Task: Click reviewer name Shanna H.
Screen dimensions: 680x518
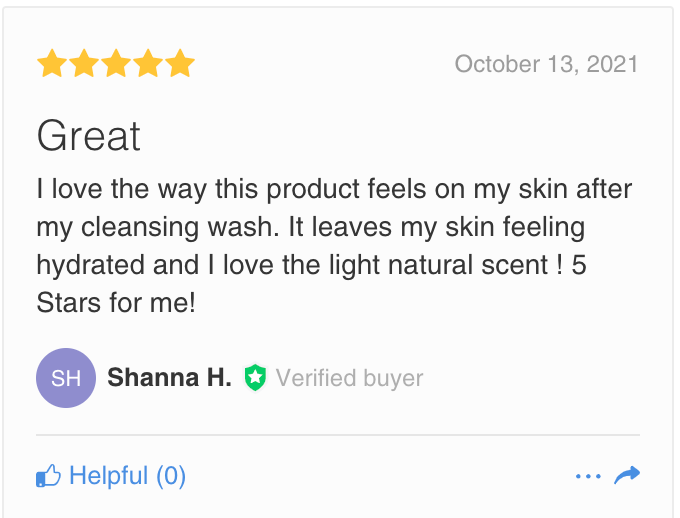Action: tap(169, 378)
